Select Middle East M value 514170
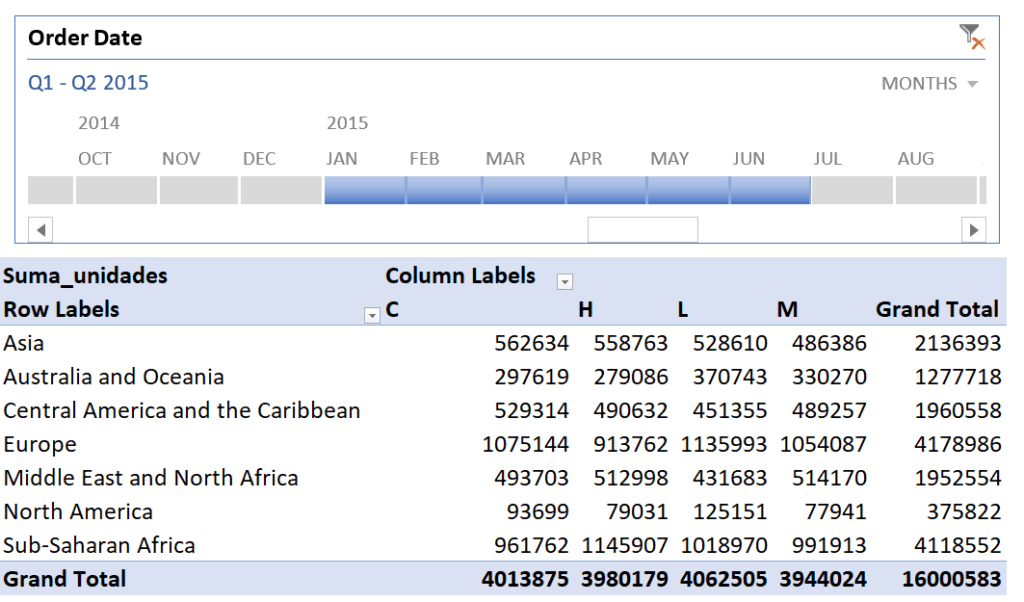This screenshot has width=1024, height=602. (x=829, y=478)
